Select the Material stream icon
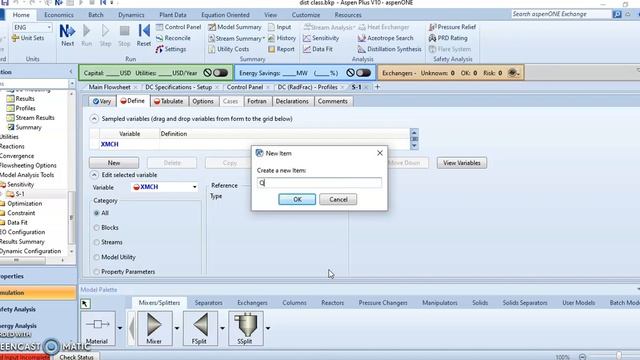Viewport: 640px width, 360px height. [x=98, y=328]
